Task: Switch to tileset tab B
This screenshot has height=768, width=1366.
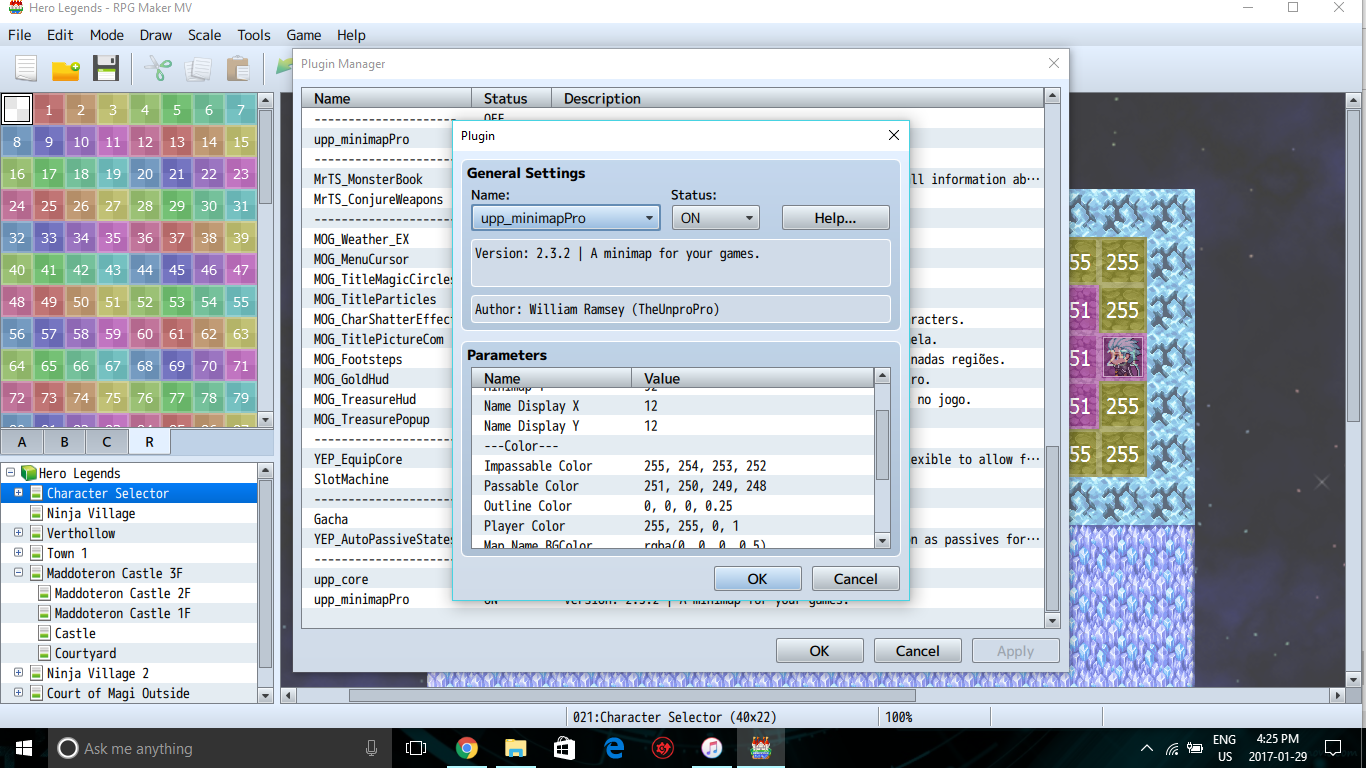Action: click(x=65, y=441)
